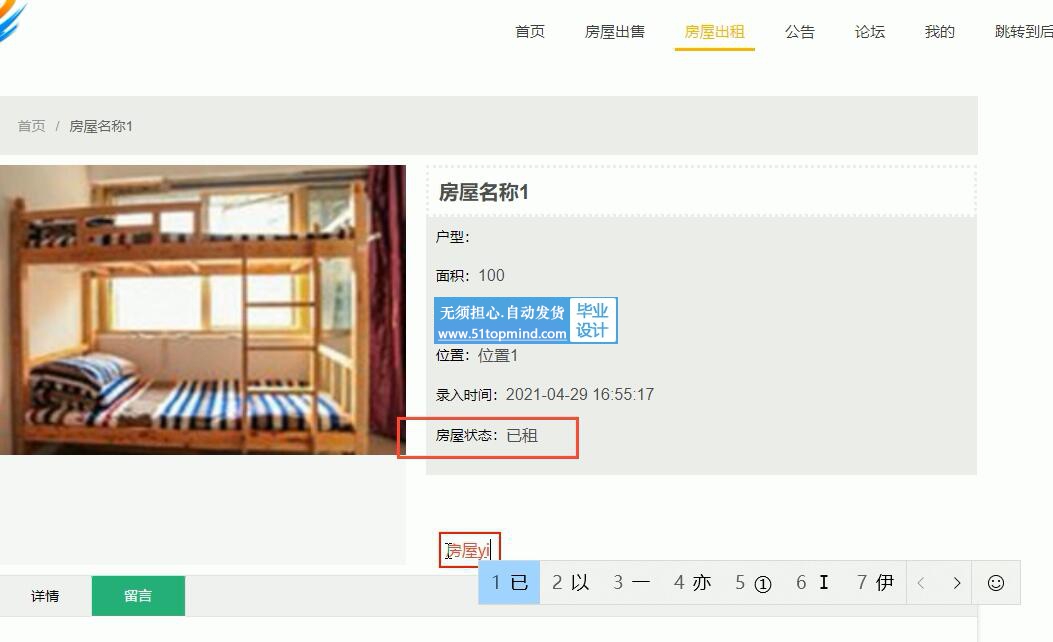
Task: Open the emoji picker in IME bar
Action: coord(996,583)
